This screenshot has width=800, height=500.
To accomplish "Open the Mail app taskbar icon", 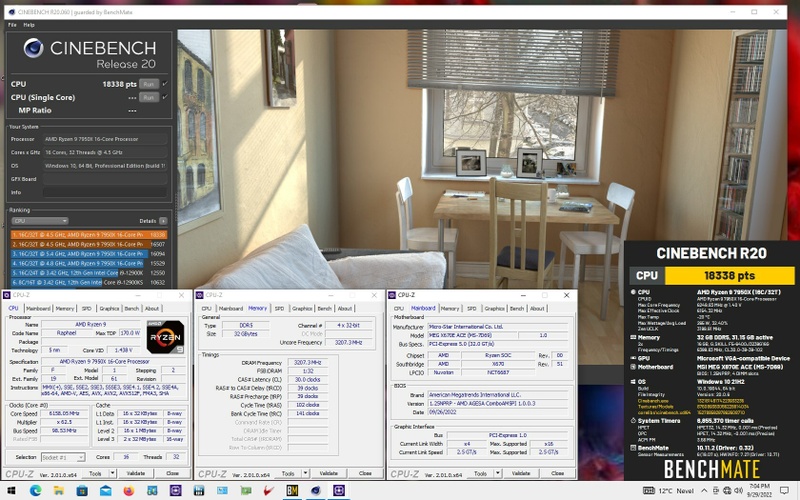I will click(x=105, y=491).
